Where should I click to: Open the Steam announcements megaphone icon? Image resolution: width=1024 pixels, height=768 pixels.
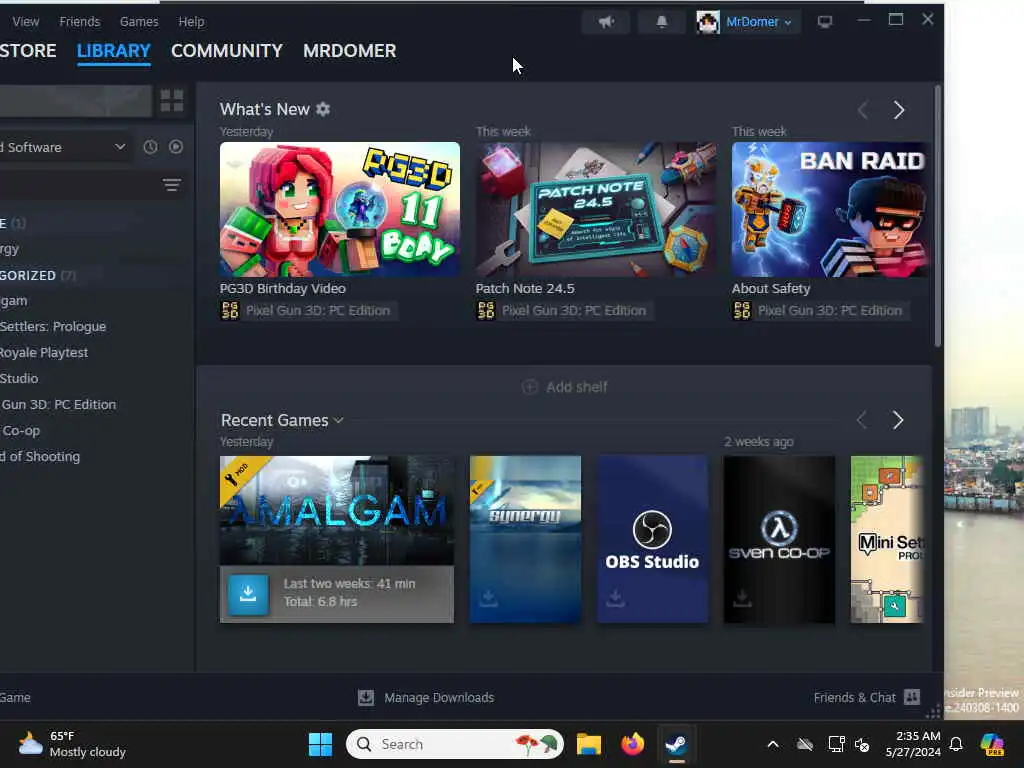(606, 22)
